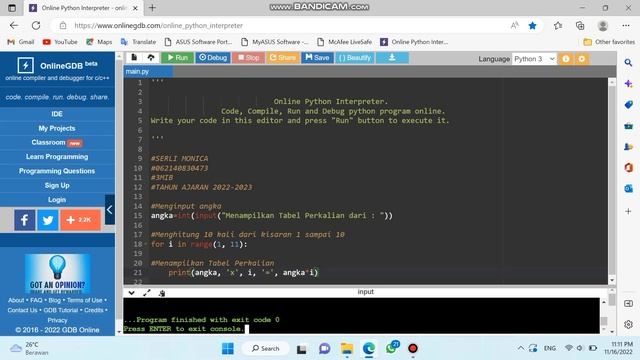The height and width of the screenshot is (360, 640).
Task: Open Learn Programming page
Action: (x=57, y=157)
